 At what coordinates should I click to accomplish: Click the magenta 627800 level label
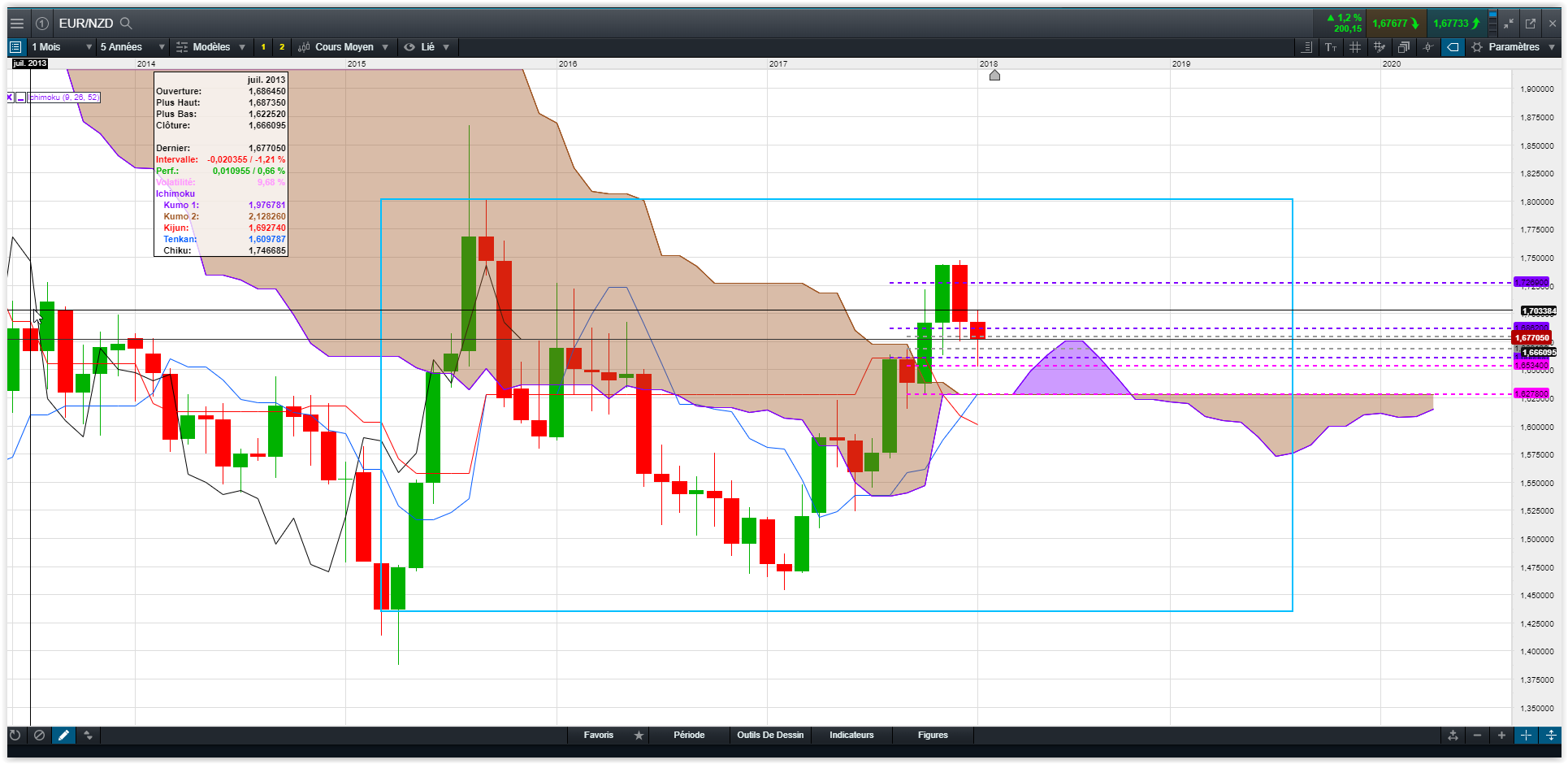1531,393
